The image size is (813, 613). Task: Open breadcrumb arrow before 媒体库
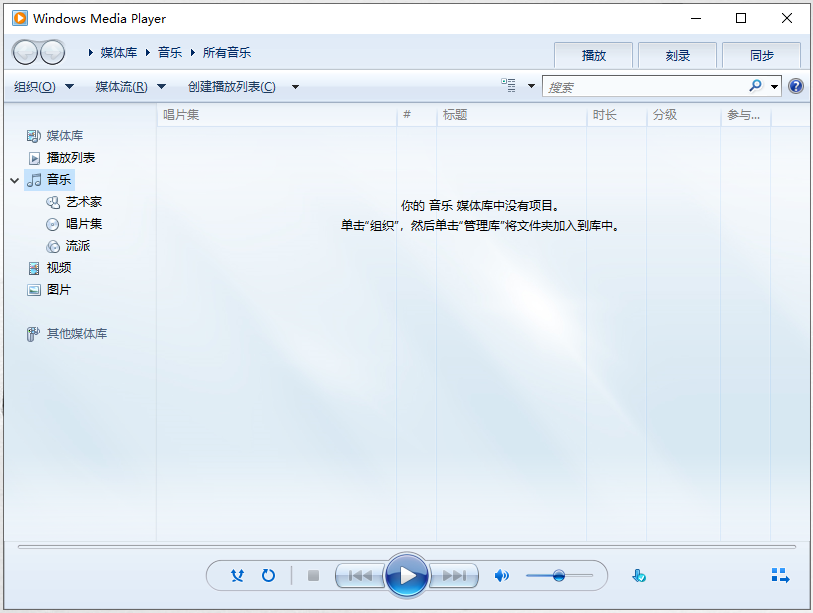tap(91, 52)
